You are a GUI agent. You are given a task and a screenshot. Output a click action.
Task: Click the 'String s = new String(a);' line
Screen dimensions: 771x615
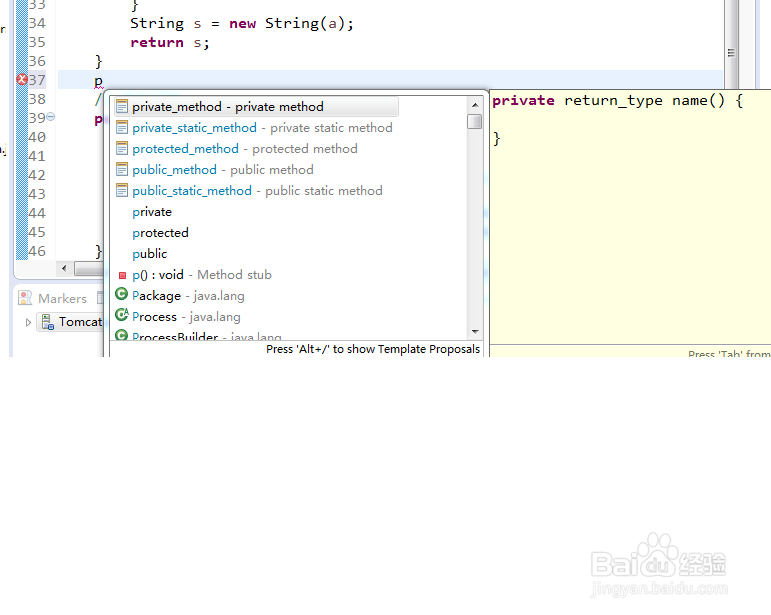click(x=242, y=24)
